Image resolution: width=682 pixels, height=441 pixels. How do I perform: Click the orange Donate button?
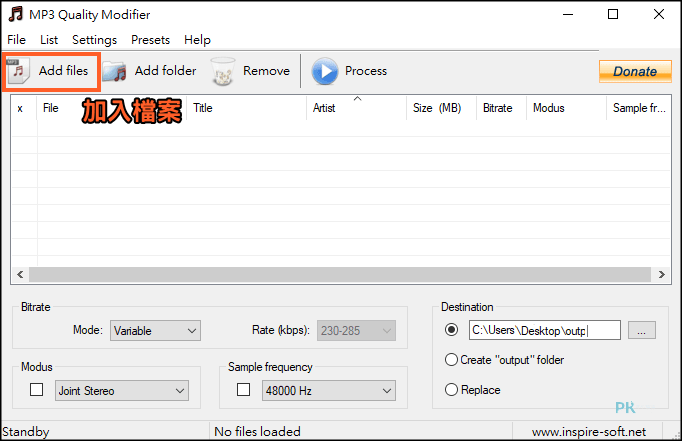[x=635, y=71]
